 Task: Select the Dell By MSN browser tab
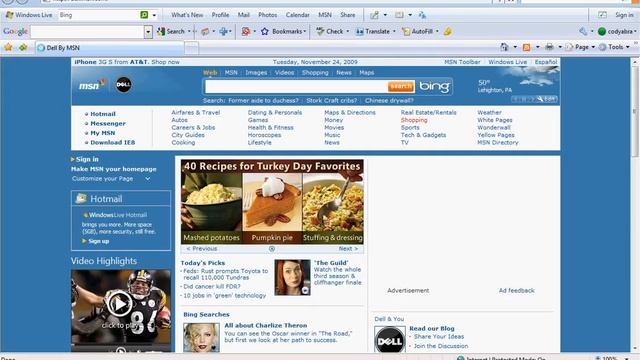109,48
